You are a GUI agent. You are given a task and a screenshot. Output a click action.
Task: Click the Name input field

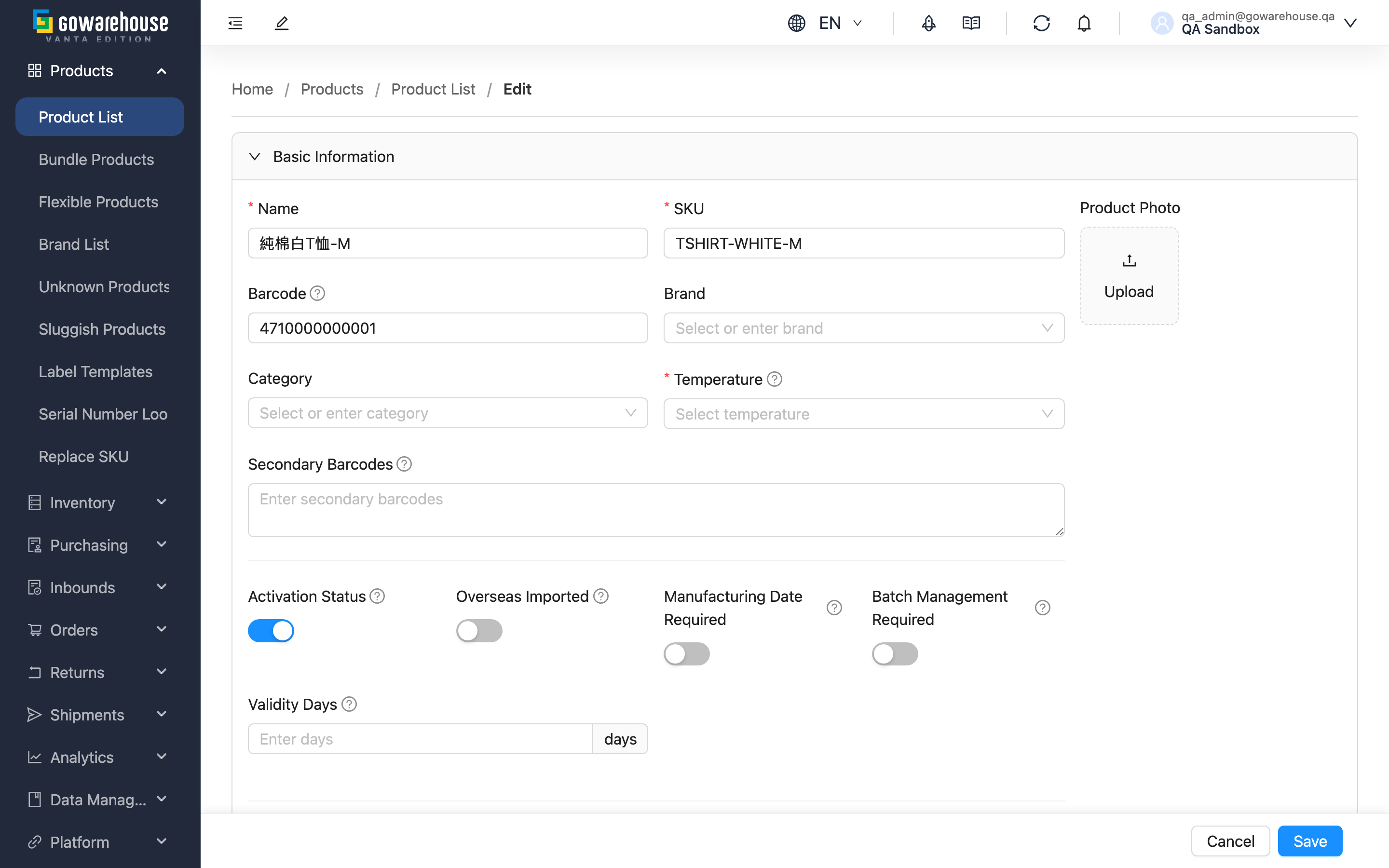point(448,243)
